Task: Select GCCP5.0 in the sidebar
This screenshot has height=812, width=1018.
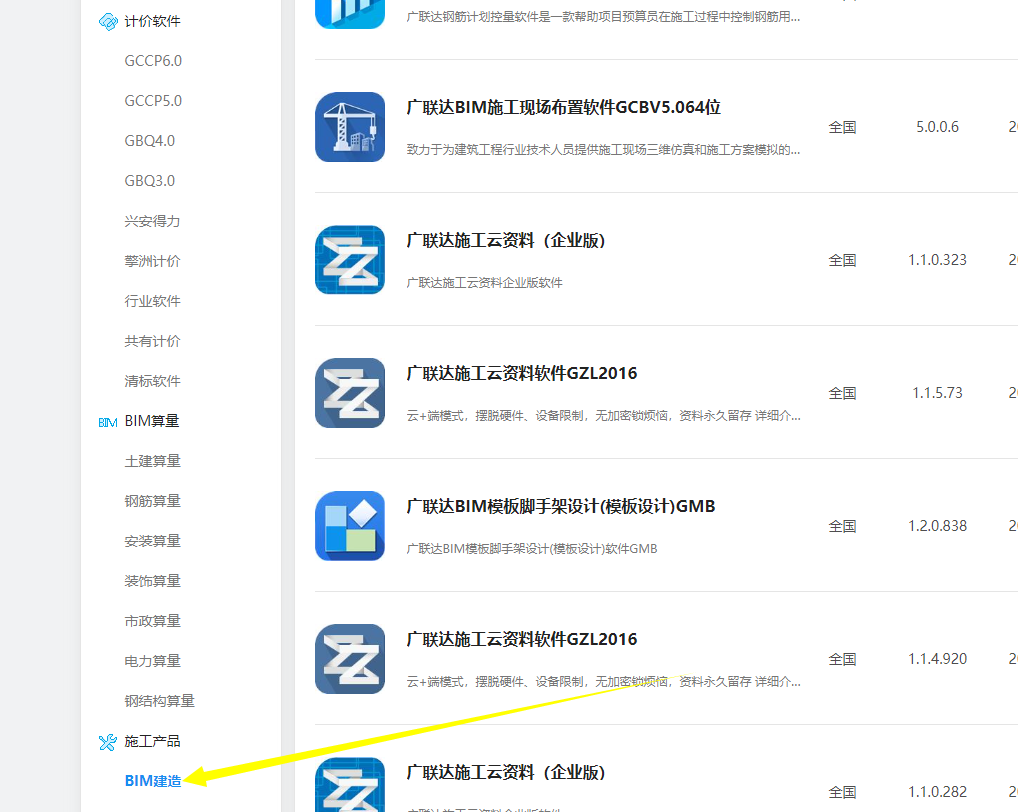Action: pyautogui.click(x=153, y=101)
